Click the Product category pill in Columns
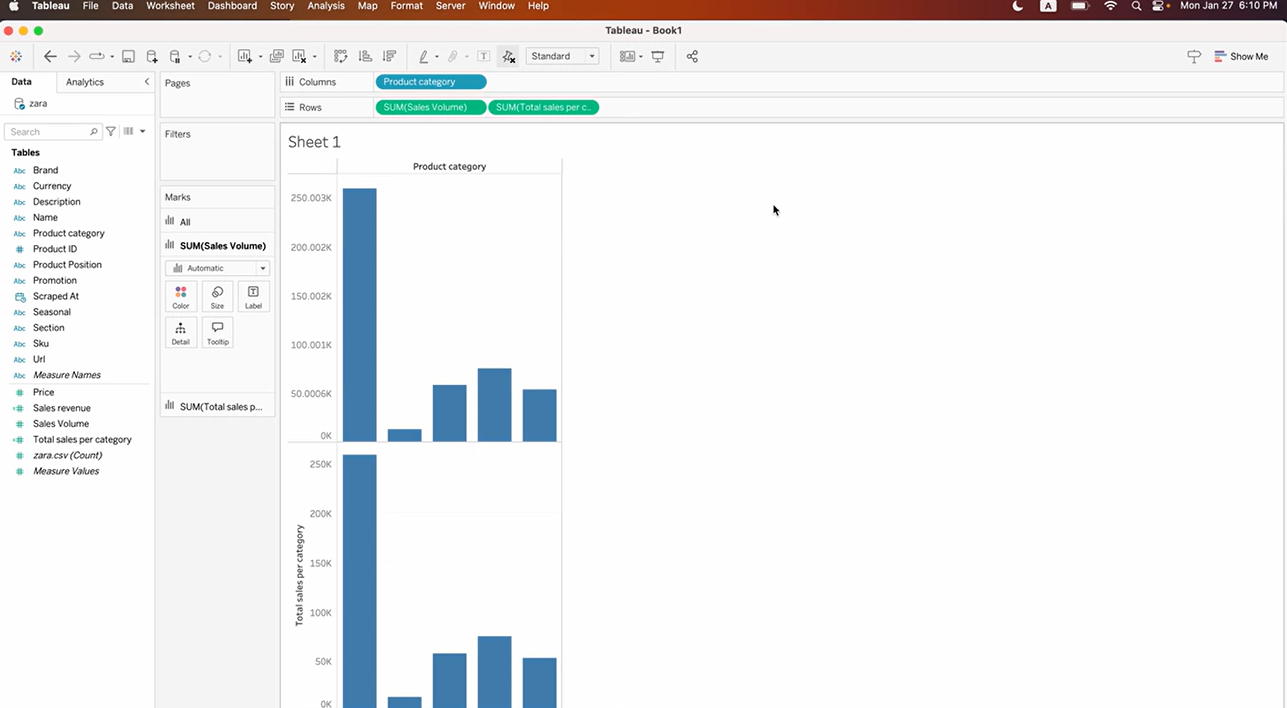 [x=431, y=82]
